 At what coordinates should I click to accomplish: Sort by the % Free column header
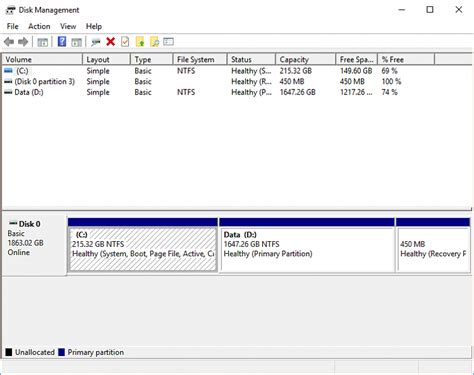(406, 59)
